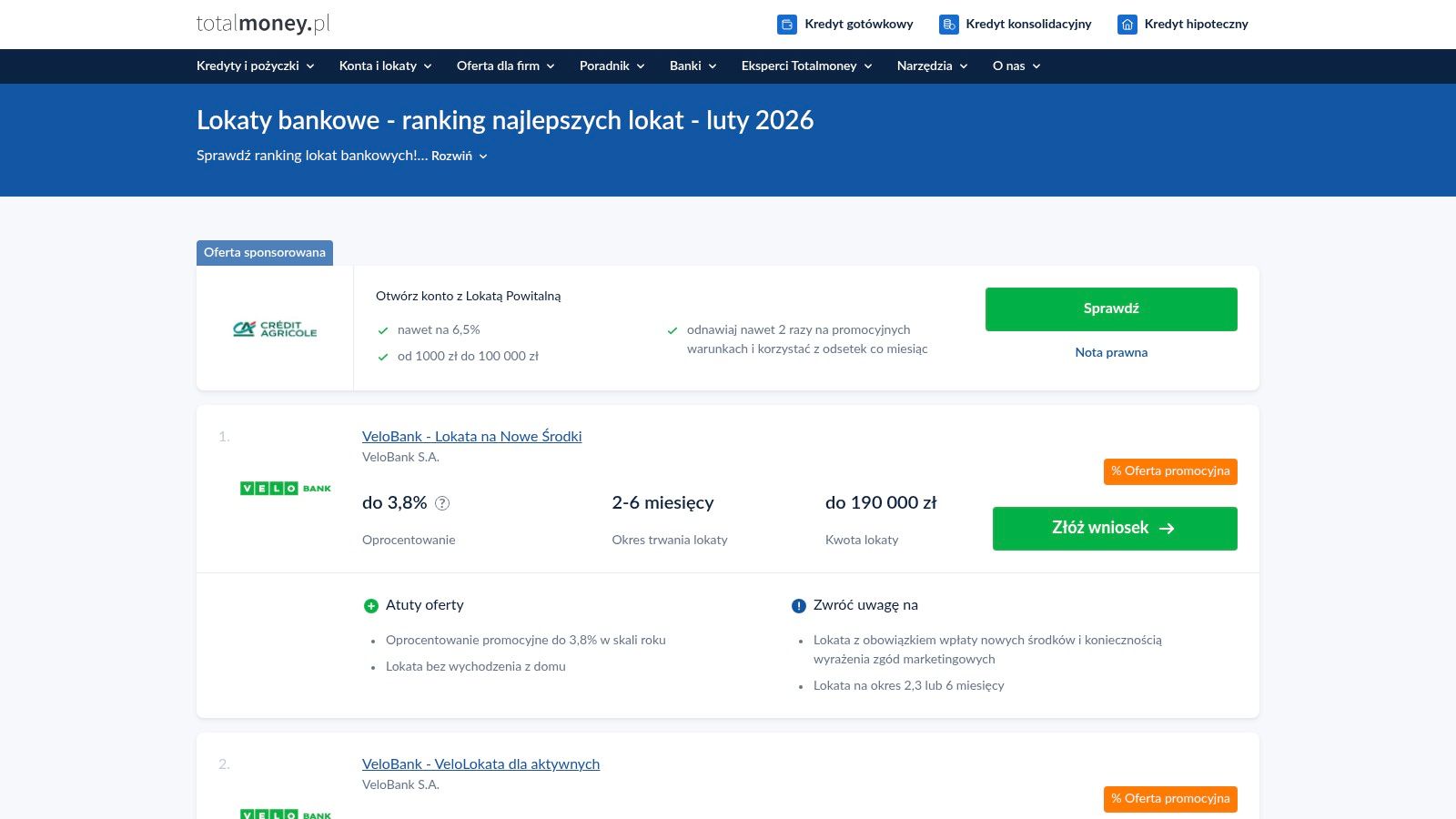This screenshot has width=1456, height=819.
Task: Expand the Kredyty i pożyczki menu
Action: (x=256, y=66)
